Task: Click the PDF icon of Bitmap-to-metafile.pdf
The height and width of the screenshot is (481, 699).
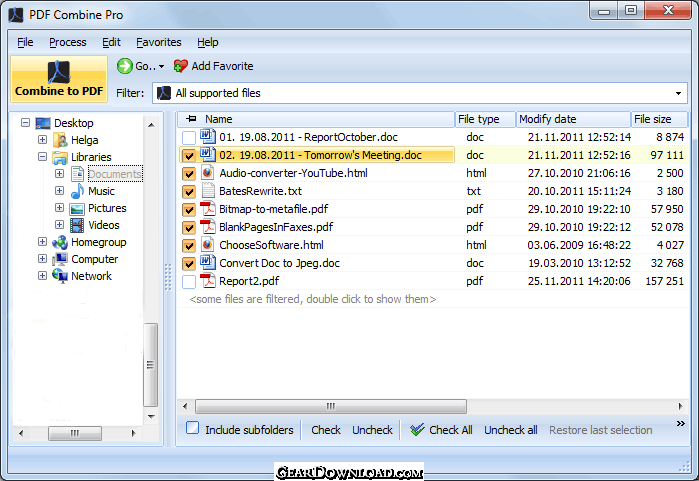Action: tap(207, 208)
